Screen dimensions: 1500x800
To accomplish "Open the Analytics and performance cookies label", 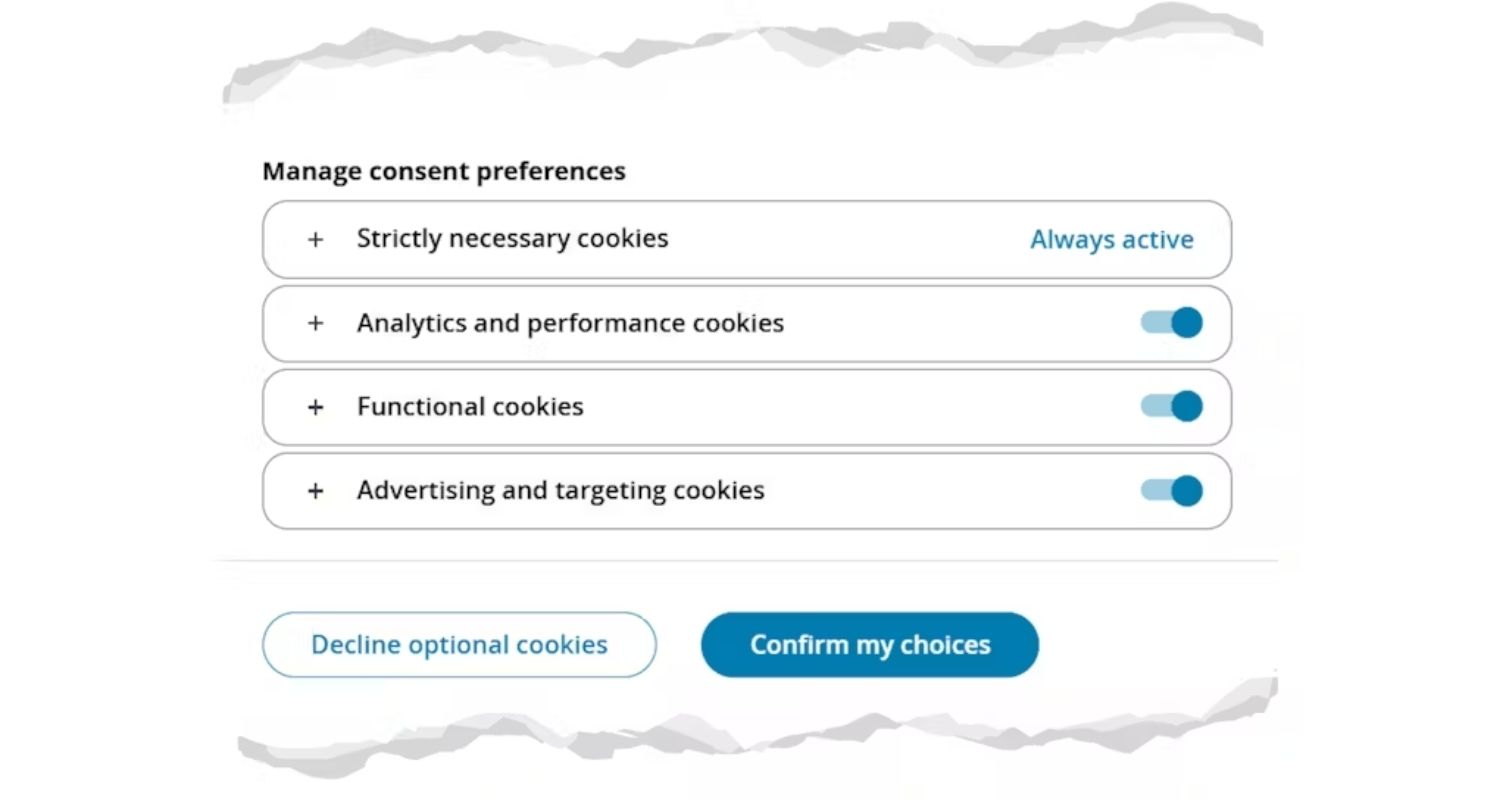I will pos(570,323).
